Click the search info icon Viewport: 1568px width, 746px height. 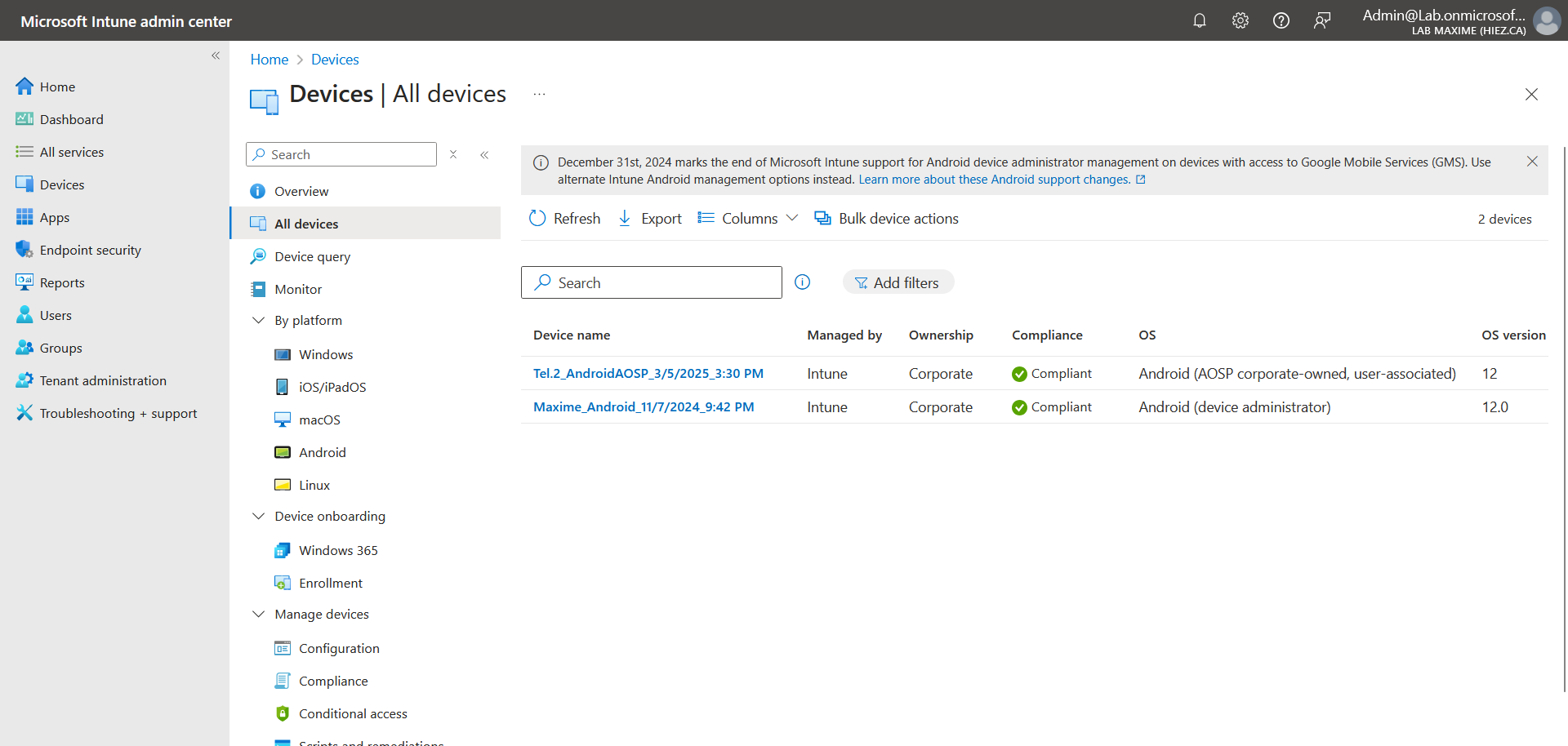click(802, 282)
